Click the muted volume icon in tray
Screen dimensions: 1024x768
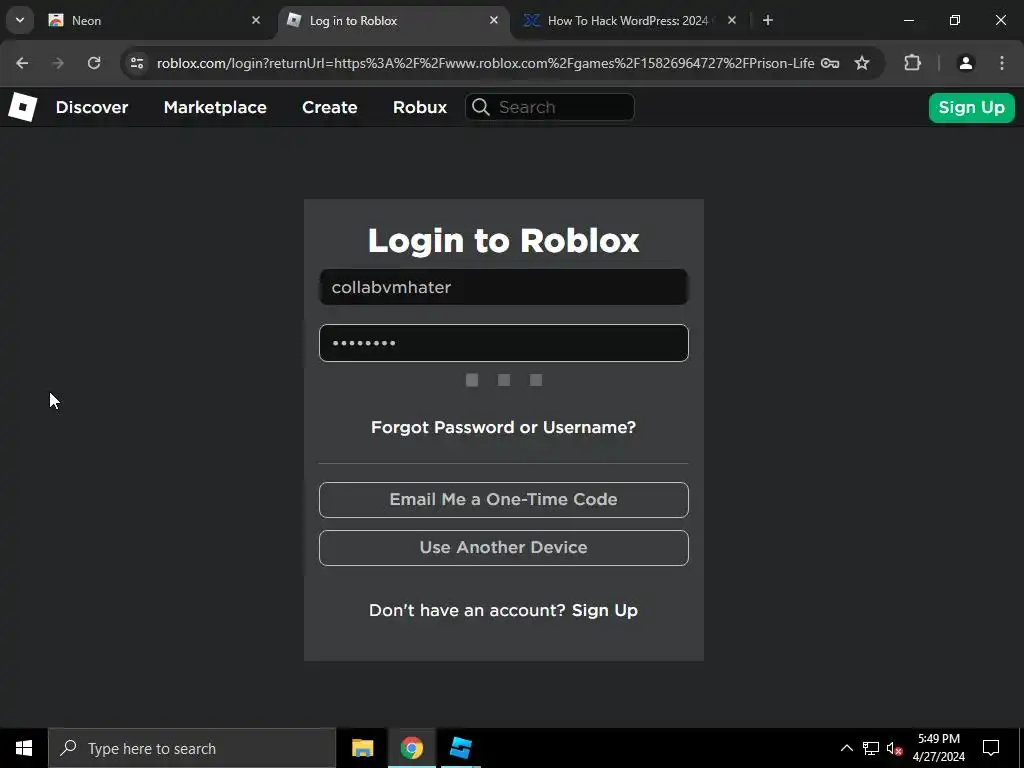pyautogui.click(x=894, y=748)
